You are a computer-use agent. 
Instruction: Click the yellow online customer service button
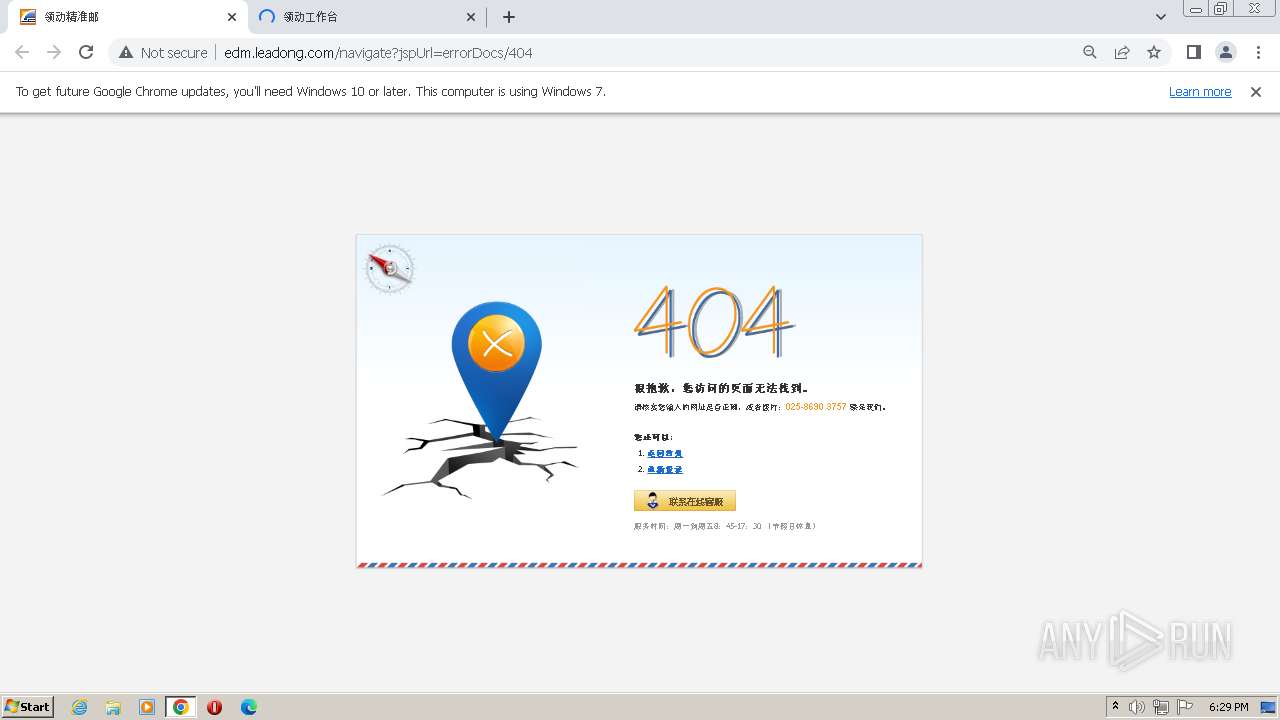click(x=685, y=501)
